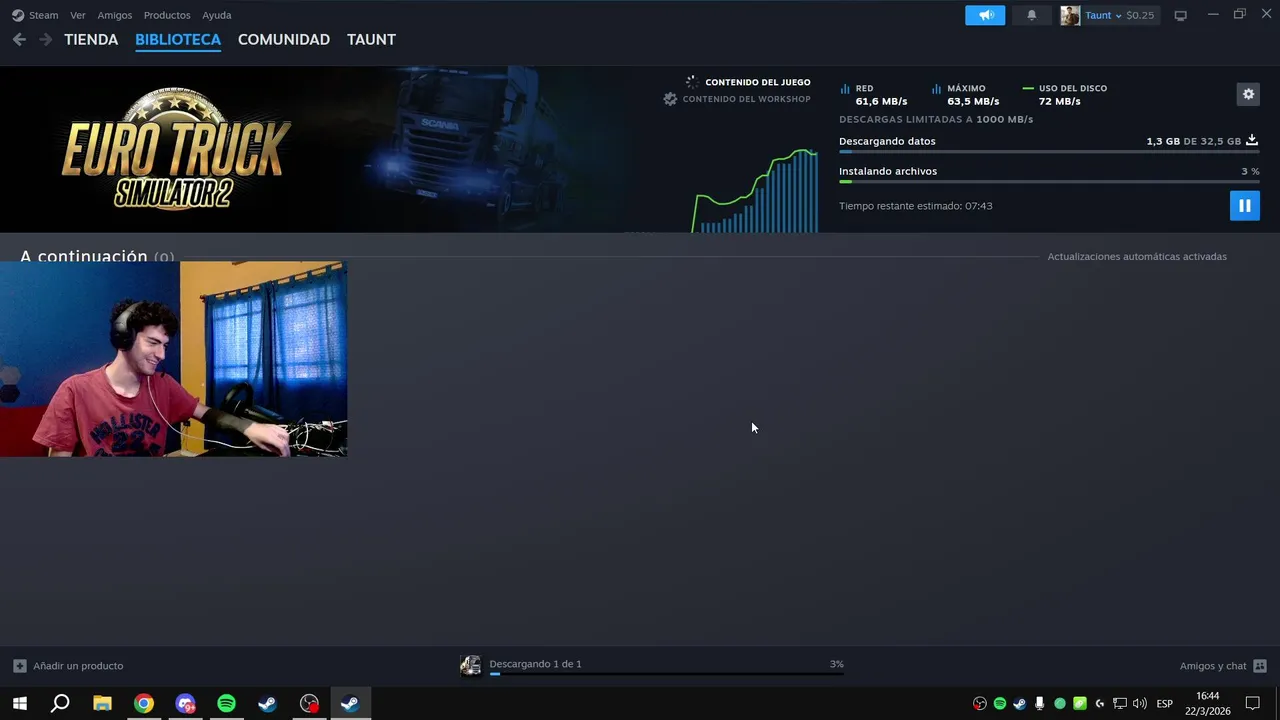Click the ESP language indicator
Screen dimensions: 1280x720
pyautogui.click(x=1165, y=704)
